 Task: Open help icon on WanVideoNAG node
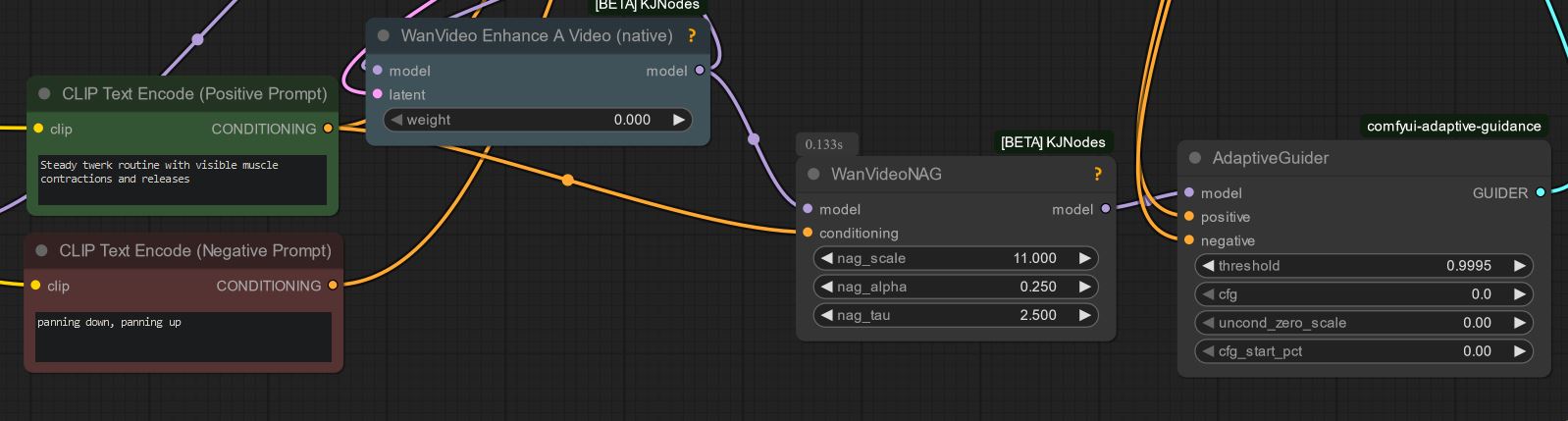1097,175
